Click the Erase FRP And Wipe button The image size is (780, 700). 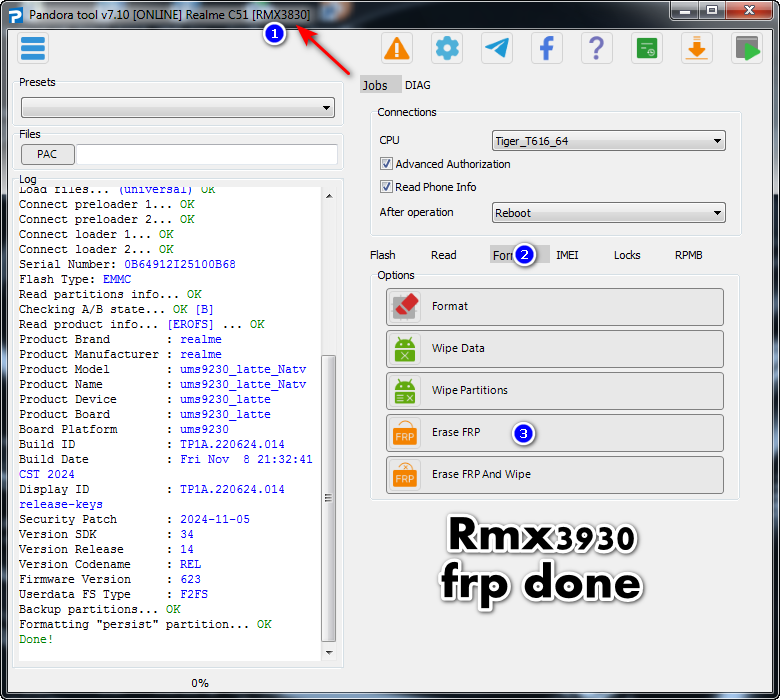[x=555, y=475]
